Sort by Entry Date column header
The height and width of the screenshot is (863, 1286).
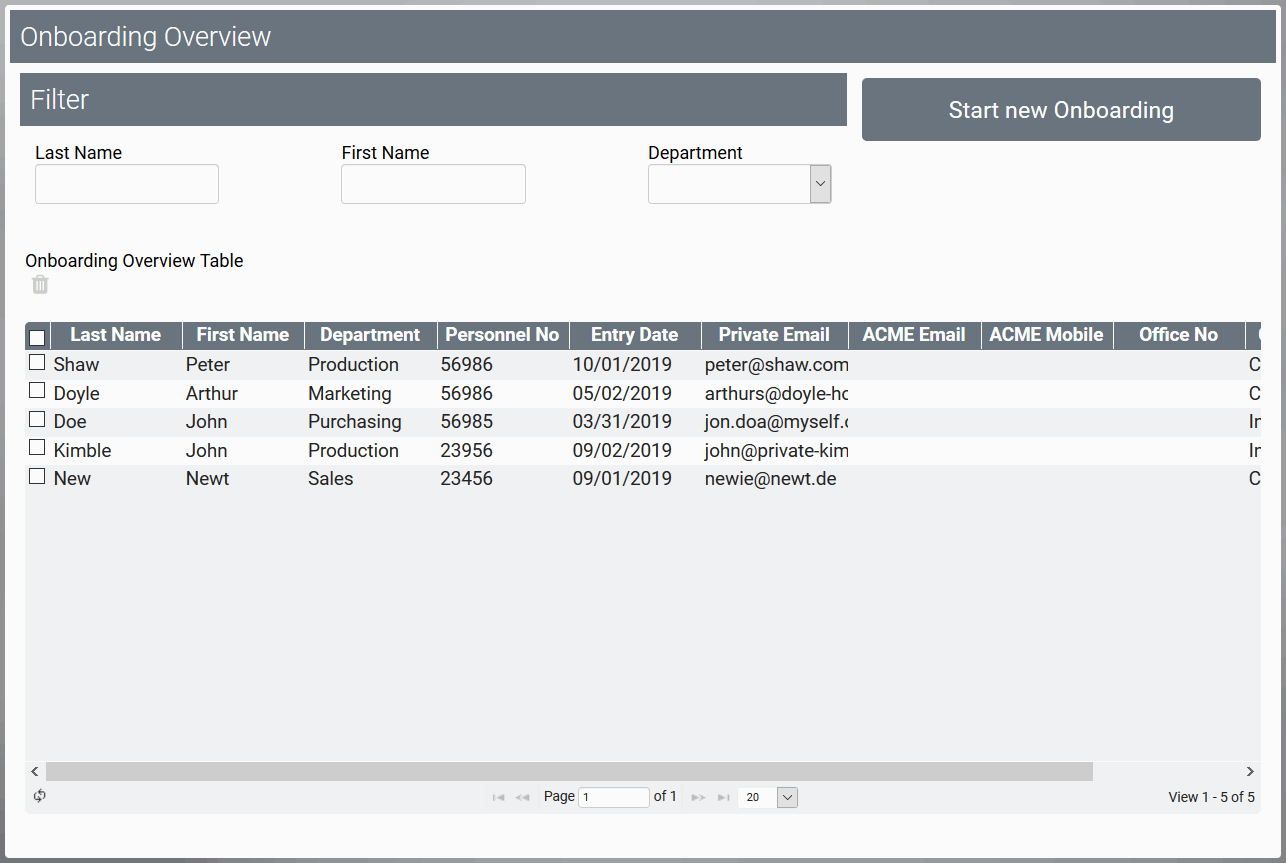point(634,335)
